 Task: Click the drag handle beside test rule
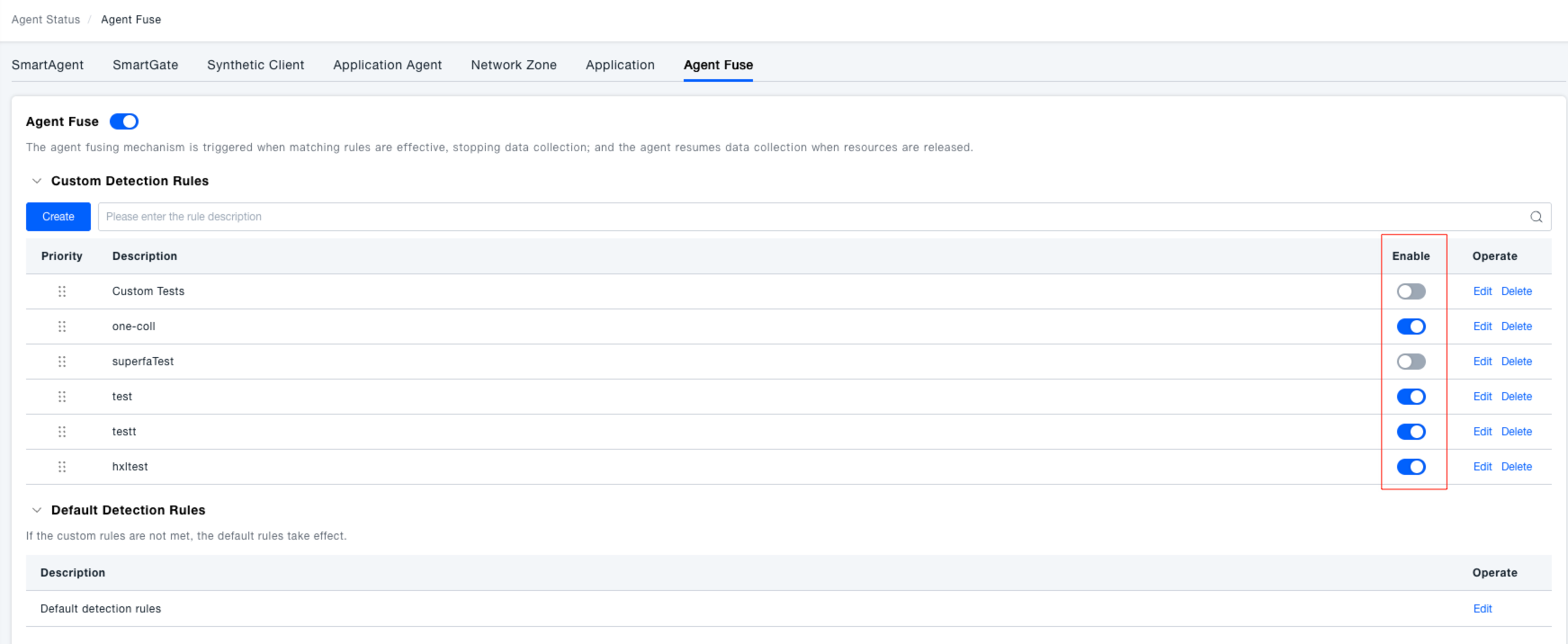[x=62, y=397]
